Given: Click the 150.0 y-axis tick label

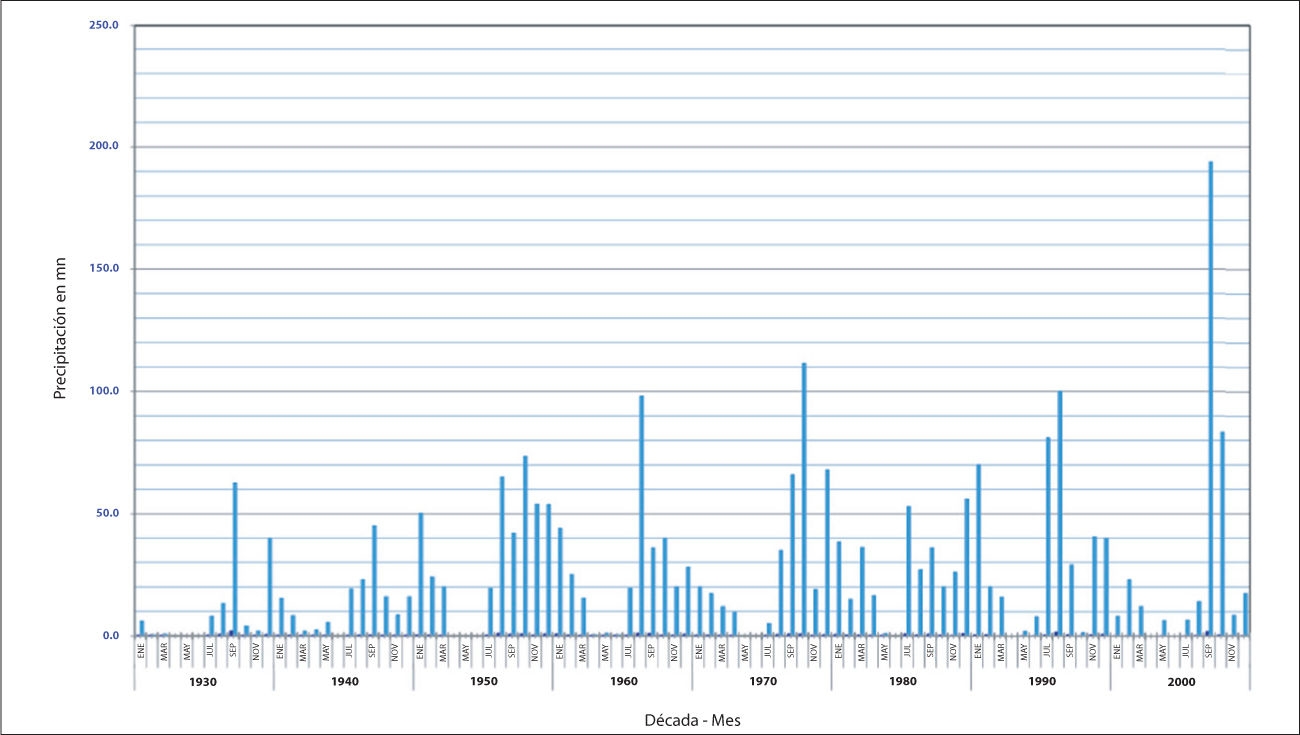Looking at the screenshot, I should point(104,269).
